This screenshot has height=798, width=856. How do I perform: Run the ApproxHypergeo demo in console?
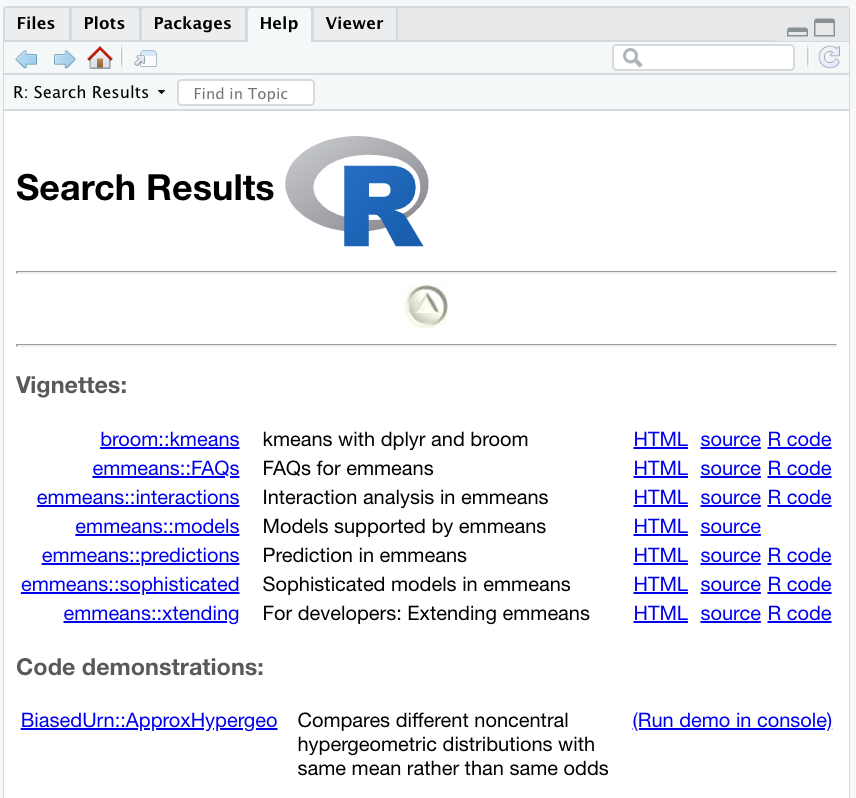click(732, 721)
